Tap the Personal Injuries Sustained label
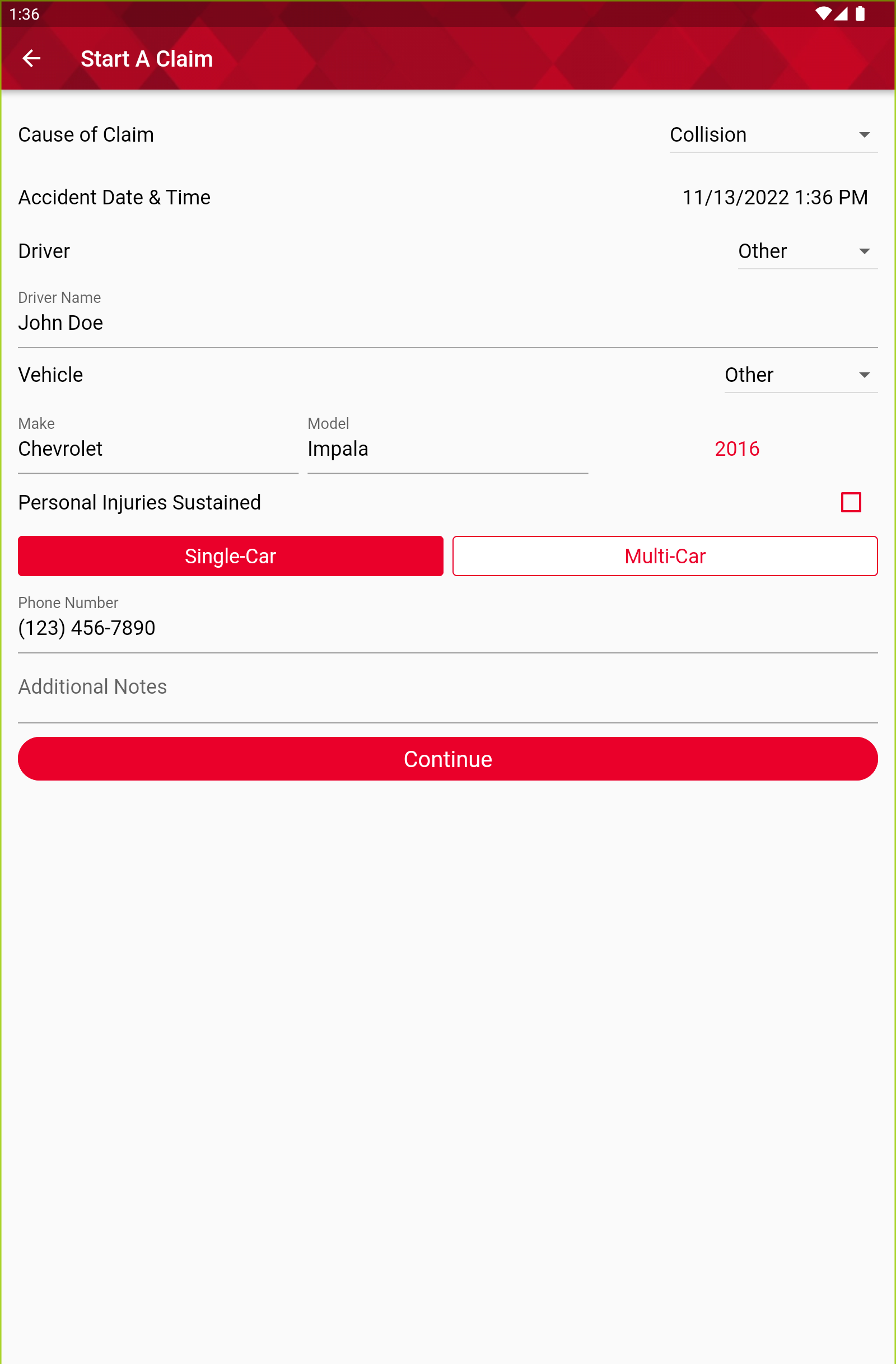The height and width of the screenshot is (1364, 896). point(139,503)
